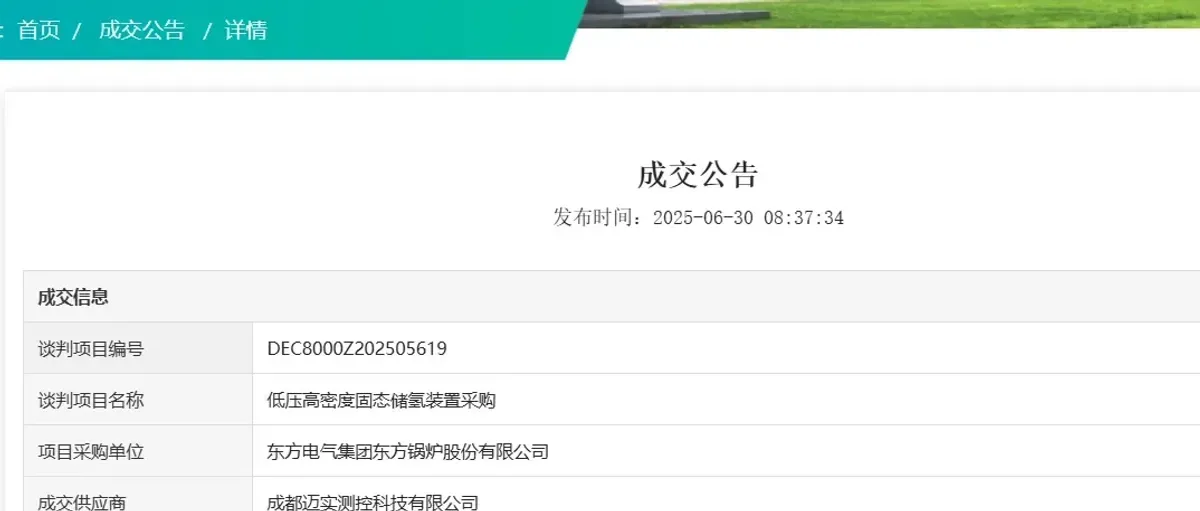Screen dimensions: 1200x511
Task: Select project number DEC8000Z202505619
Action: tap(357, 349)
